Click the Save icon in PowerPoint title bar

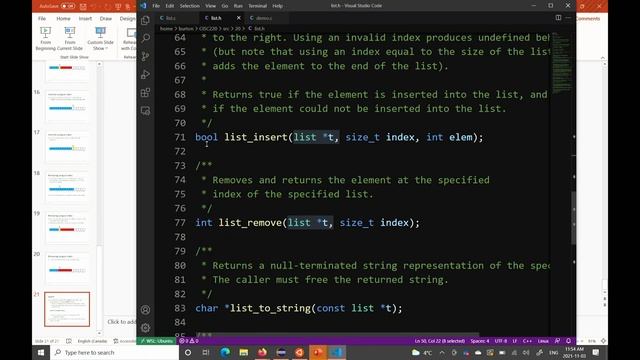tap(83, 7)
